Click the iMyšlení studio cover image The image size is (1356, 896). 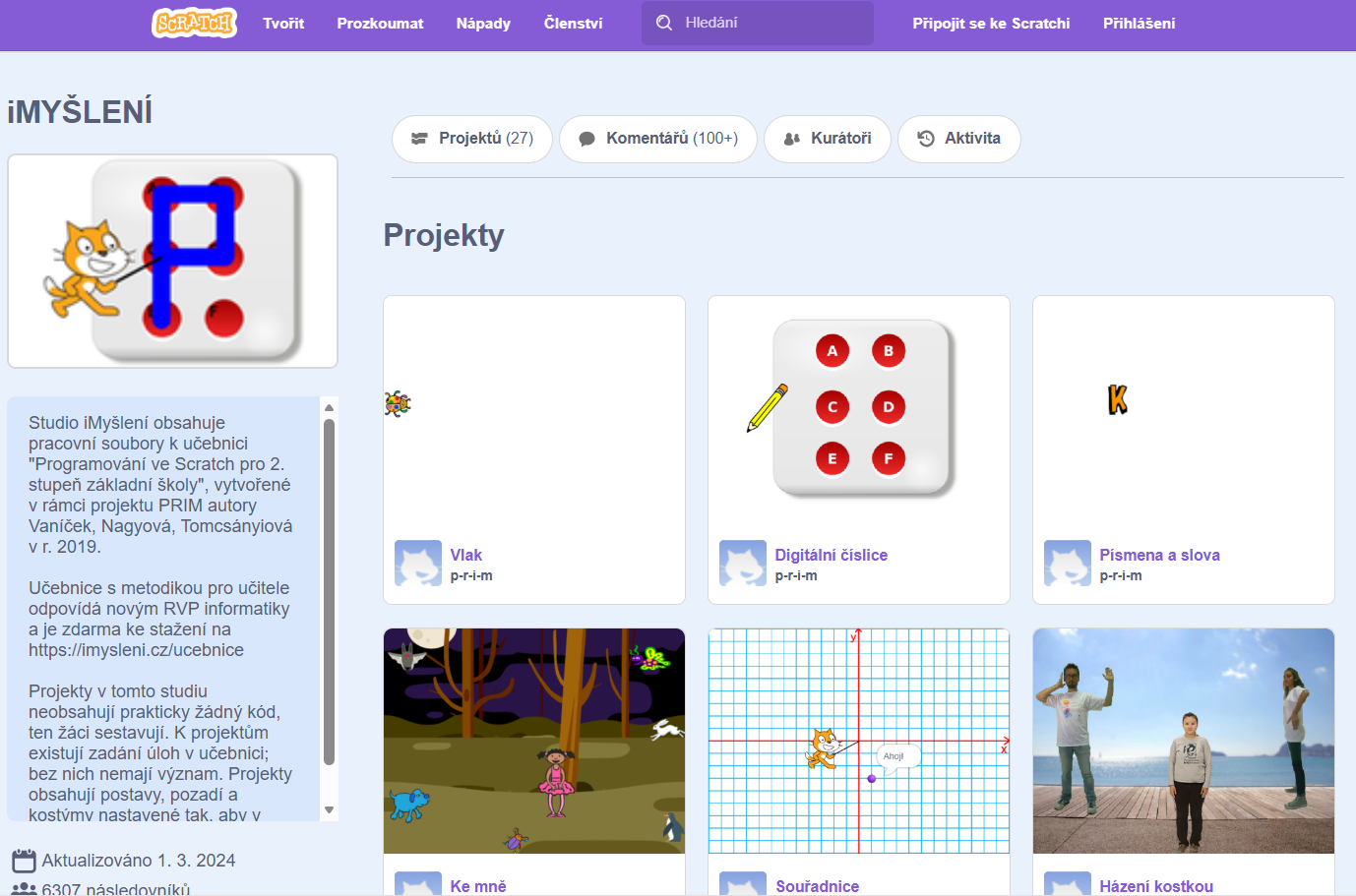[173, 262]
